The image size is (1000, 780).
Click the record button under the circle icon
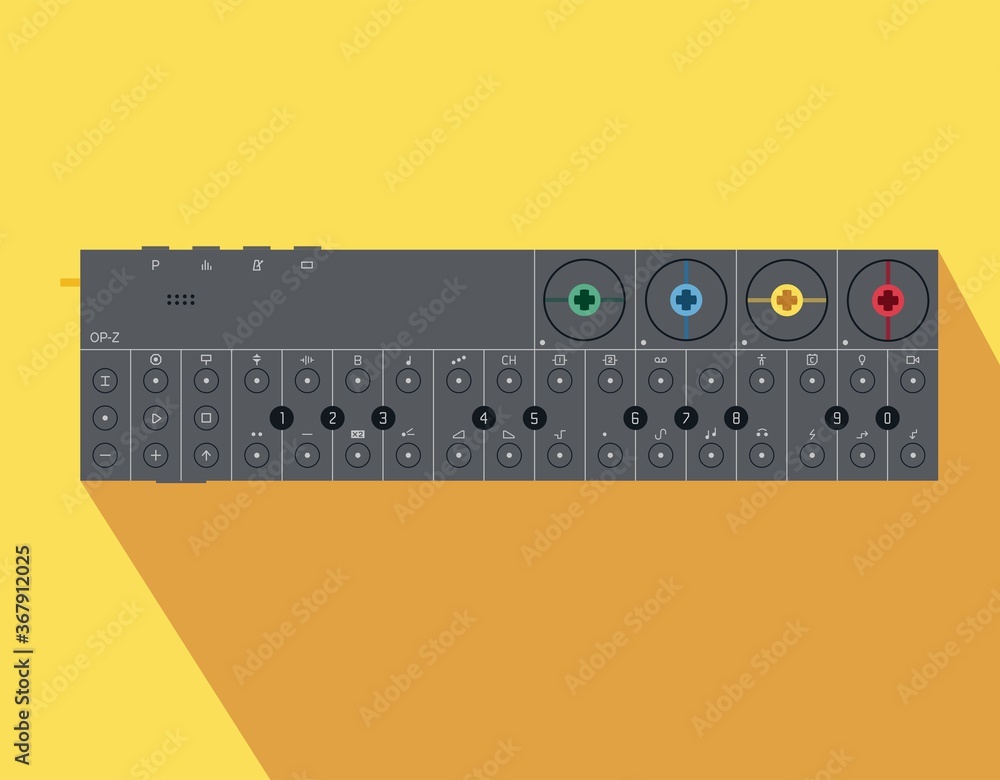click(156, 381)
